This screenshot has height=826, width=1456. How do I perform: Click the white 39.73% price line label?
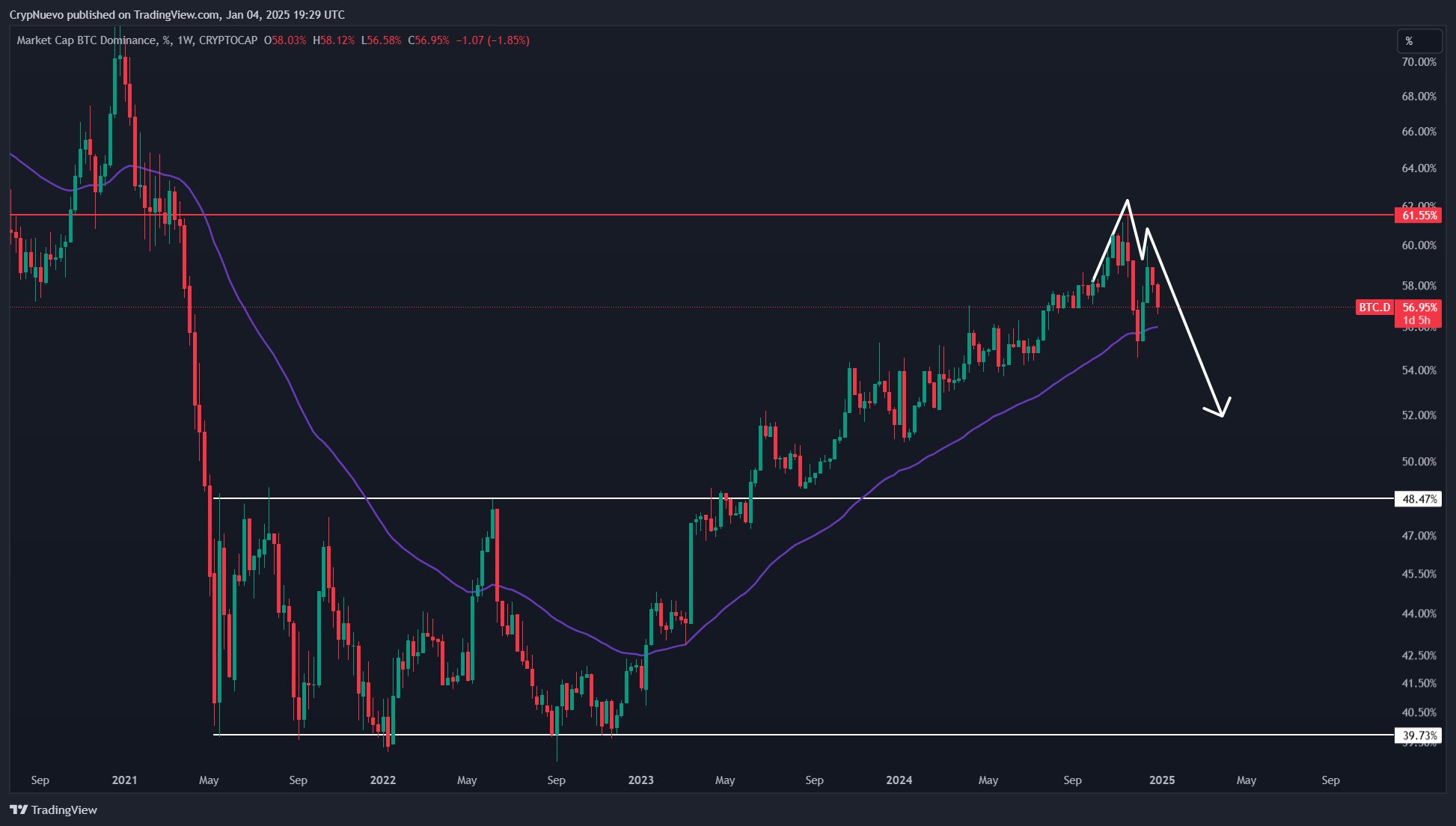tap(1419, 735)
